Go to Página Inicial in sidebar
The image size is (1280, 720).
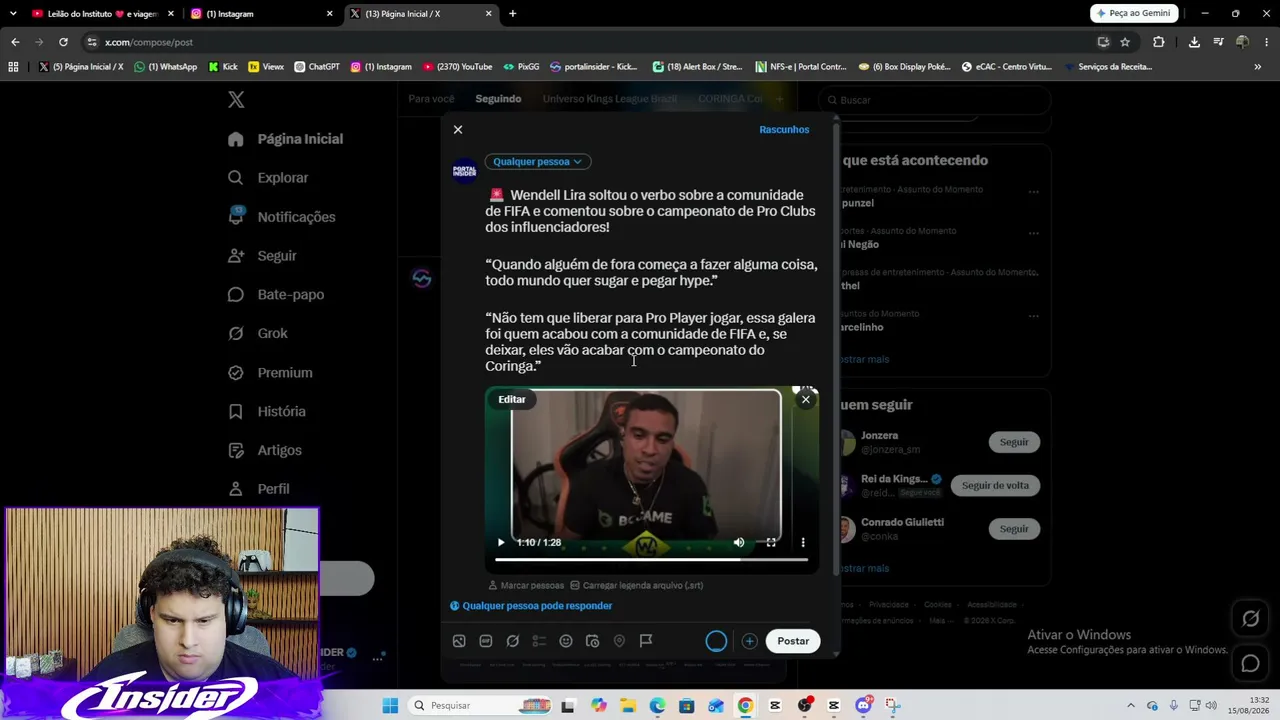click(x=286, y=139)
